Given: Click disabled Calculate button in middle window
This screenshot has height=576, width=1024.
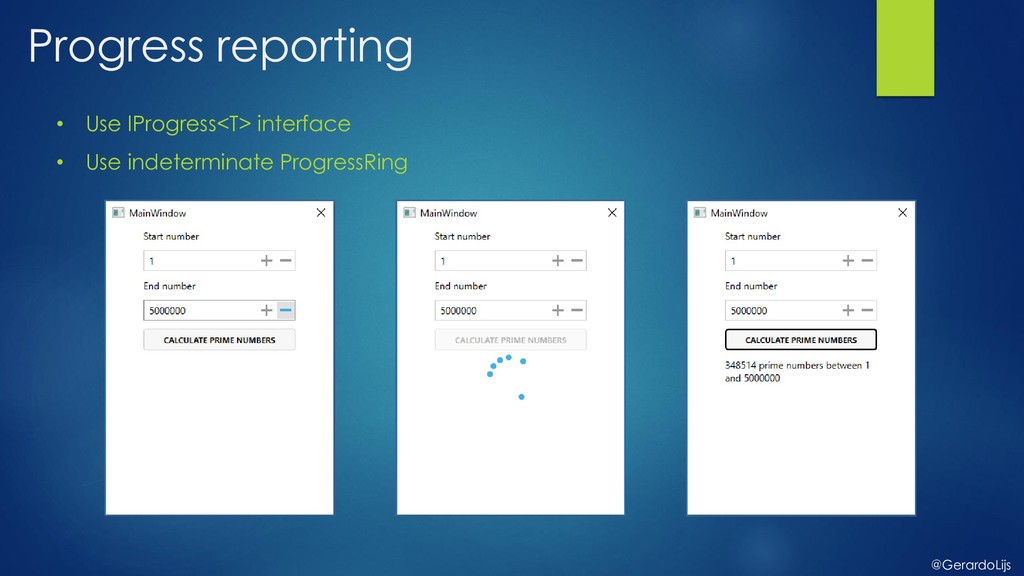Looking at the screenshot, I should [x=511, y=340].
